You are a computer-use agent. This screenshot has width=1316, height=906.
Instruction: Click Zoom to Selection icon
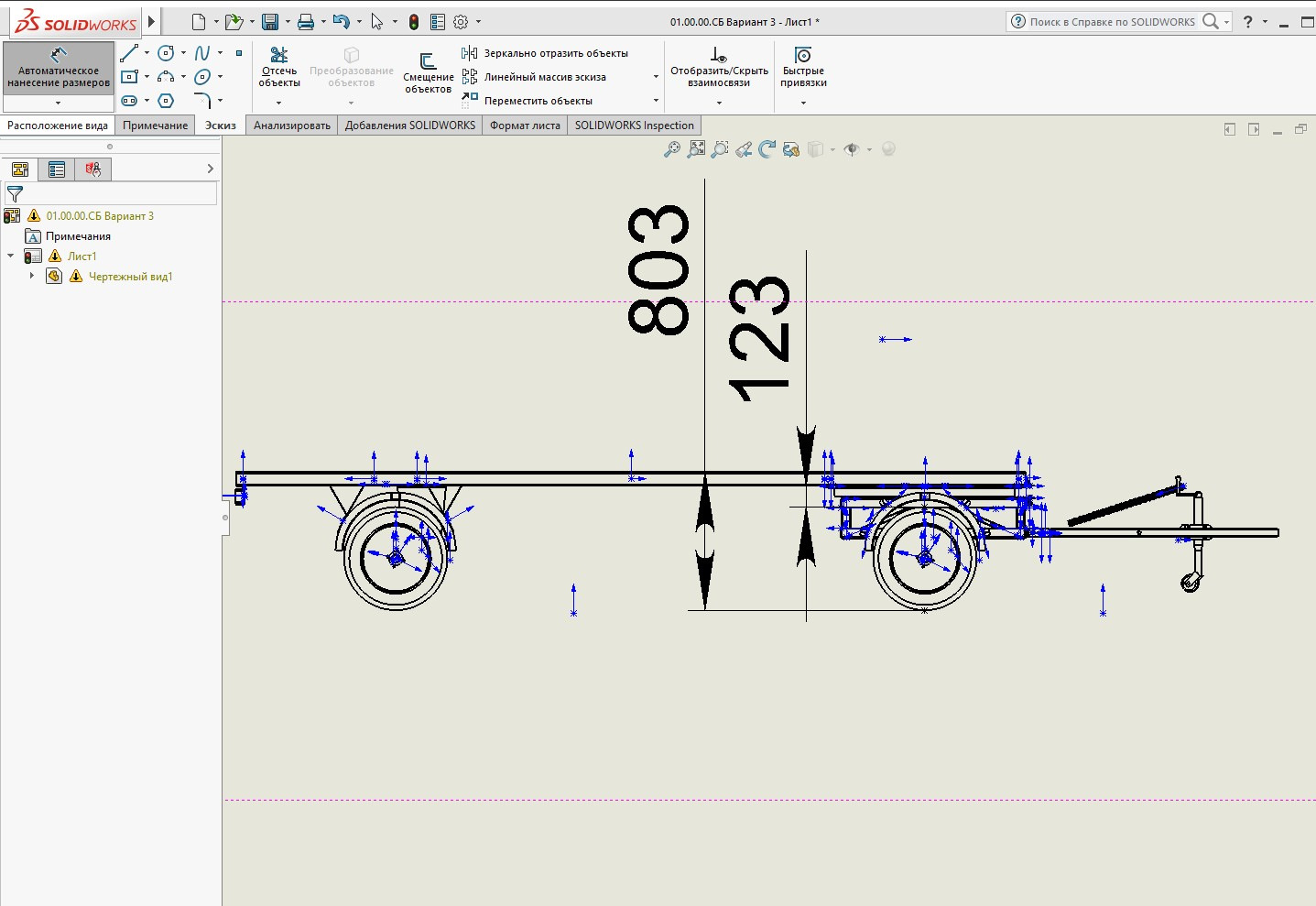[x=720, y=149]
